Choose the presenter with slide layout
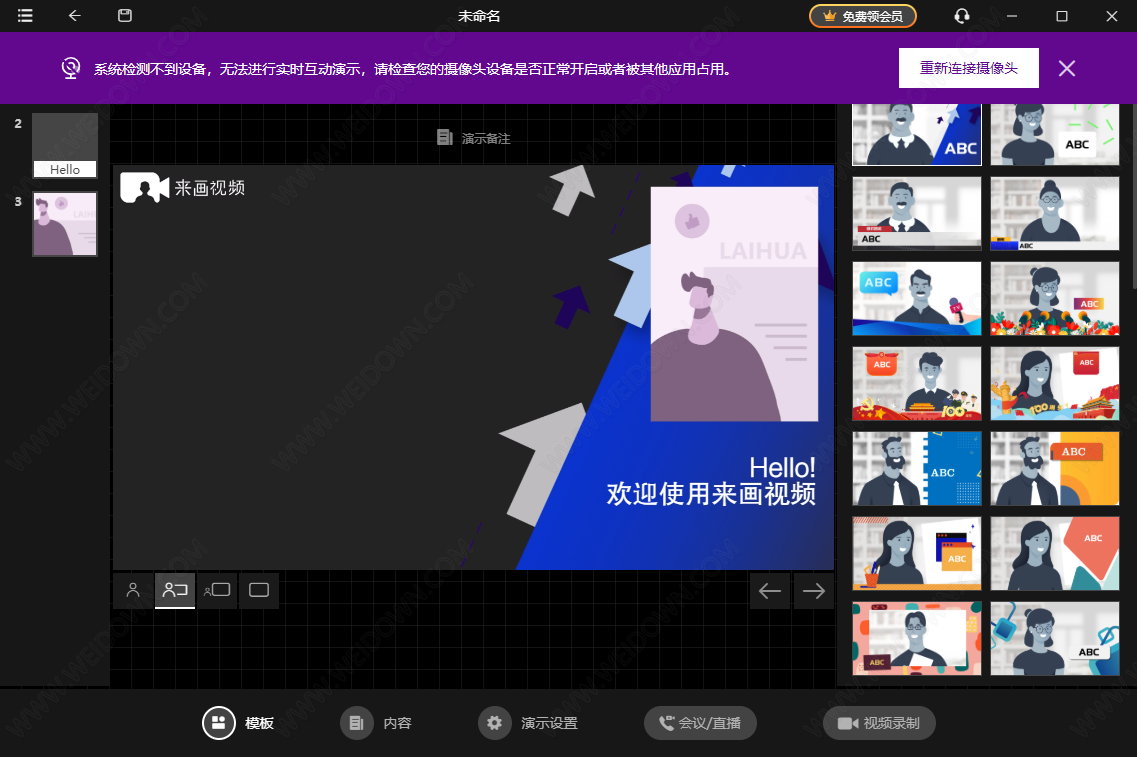The image size is (1137, 757). [175, 590]
